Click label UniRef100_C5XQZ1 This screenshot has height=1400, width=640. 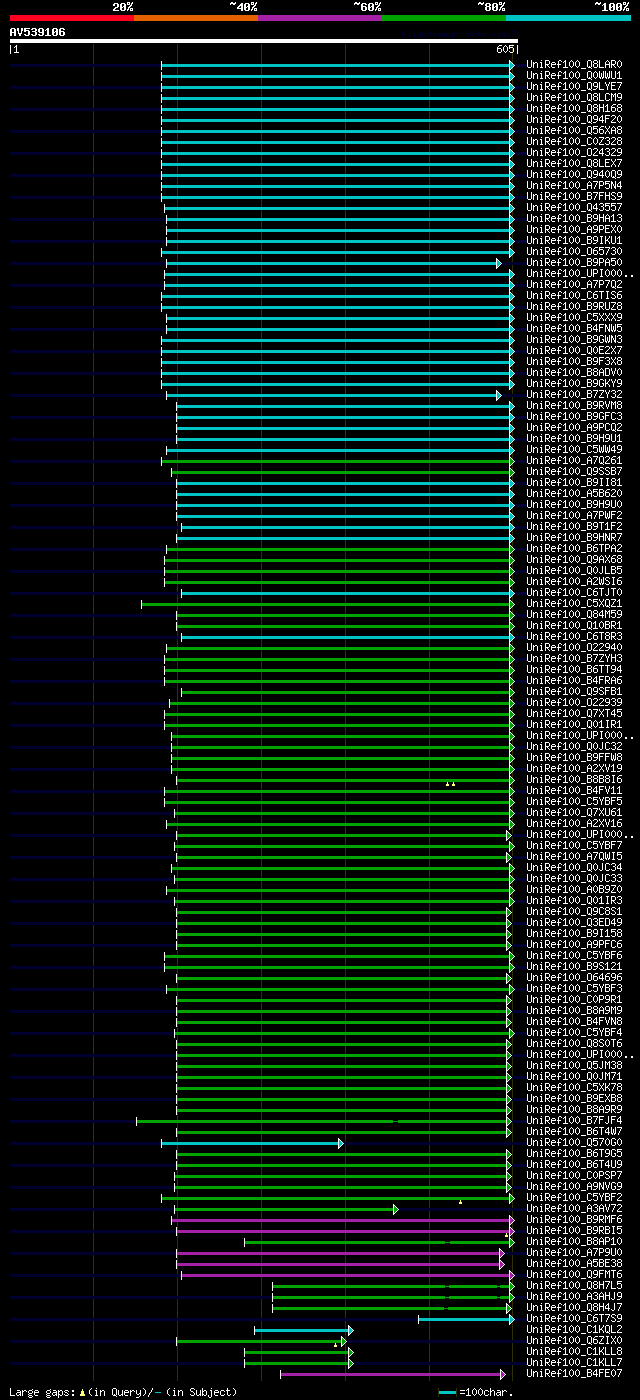(574, 604)
